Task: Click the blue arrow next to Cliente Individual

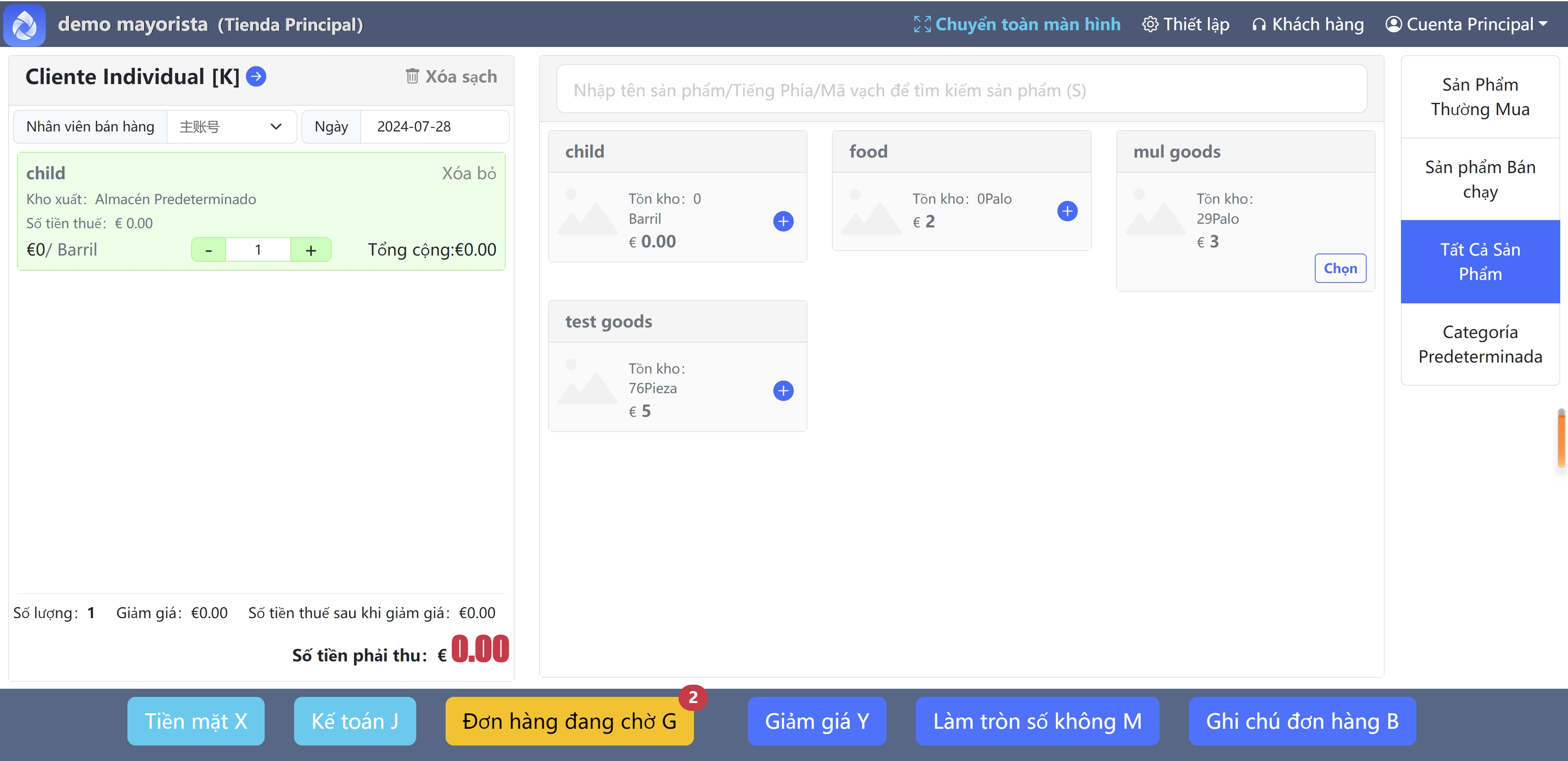Action: coord(256,77)
